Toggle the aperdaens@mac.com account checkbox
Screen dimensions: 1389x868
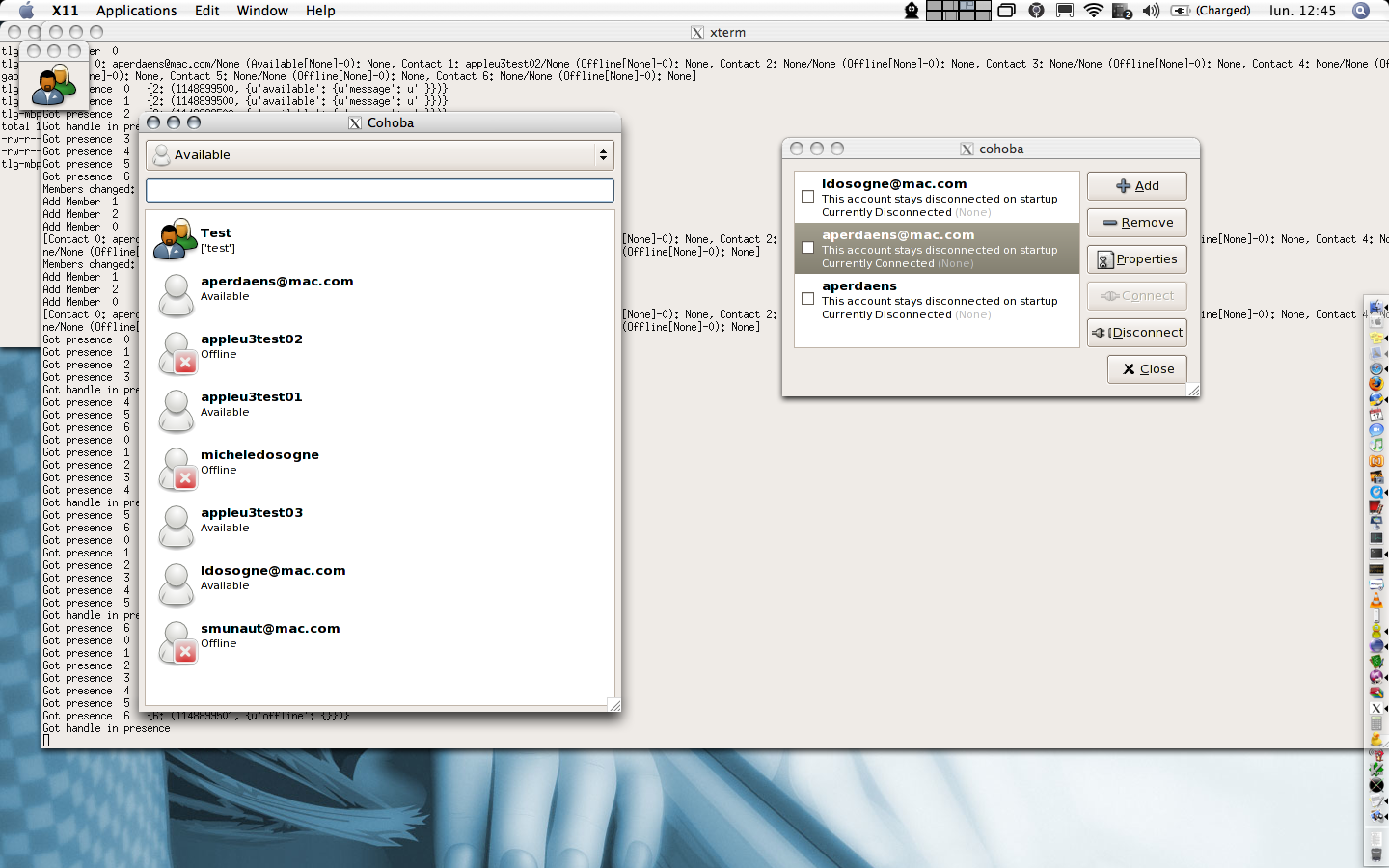click(808, 248)
